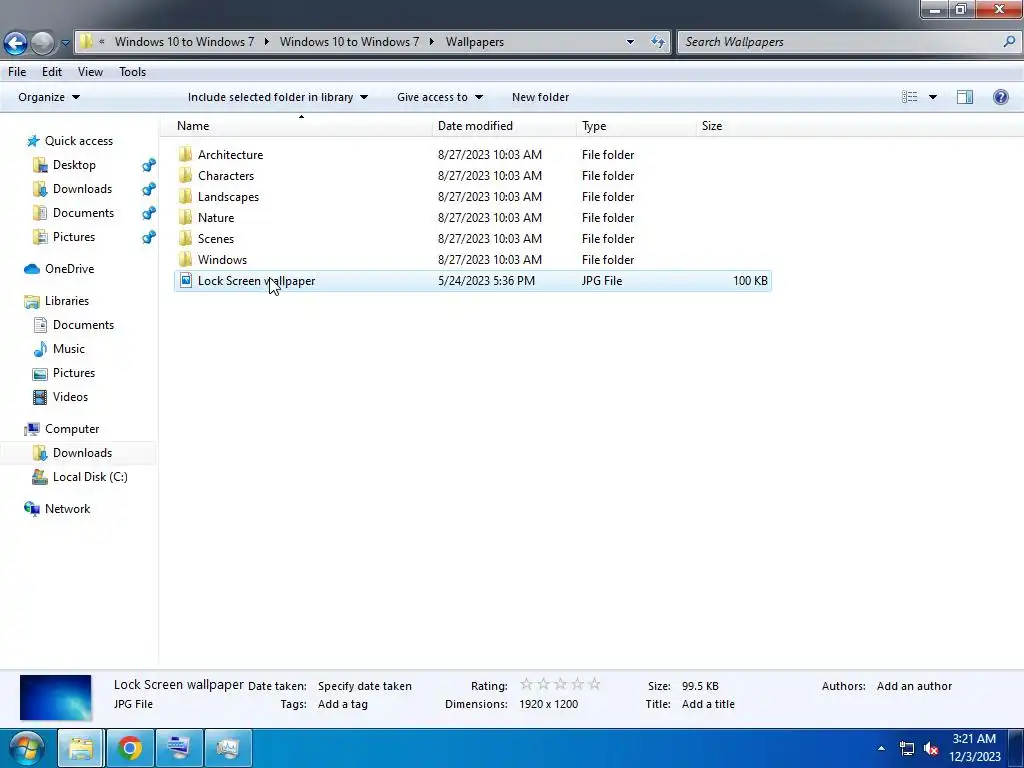Viewport: 1024px width, 768px height.
Task: Expand address bar history dropdown
Action: [x=630, y=42]
